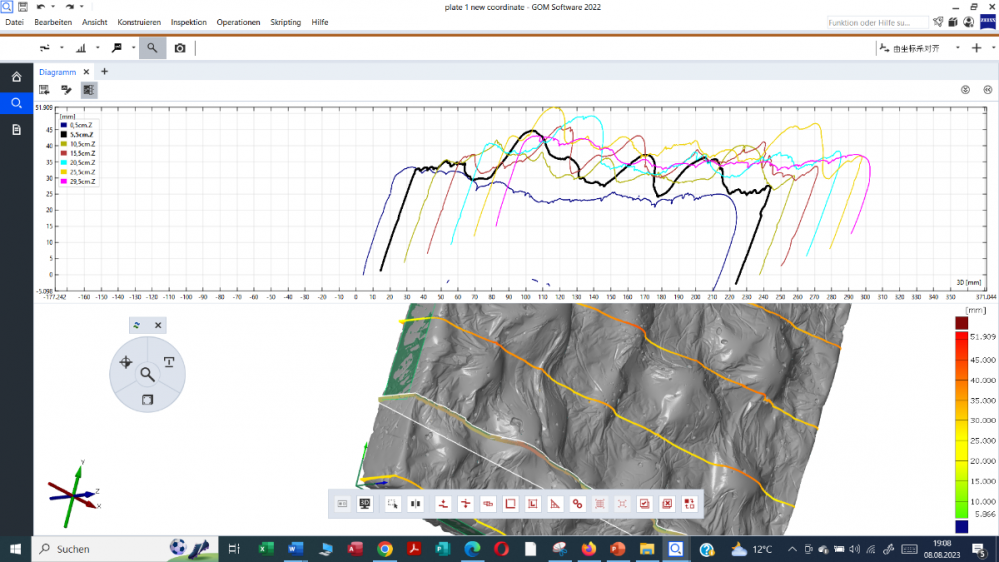
Task: Add a new tab with the plus button
Action: click(x=105, y=72)
